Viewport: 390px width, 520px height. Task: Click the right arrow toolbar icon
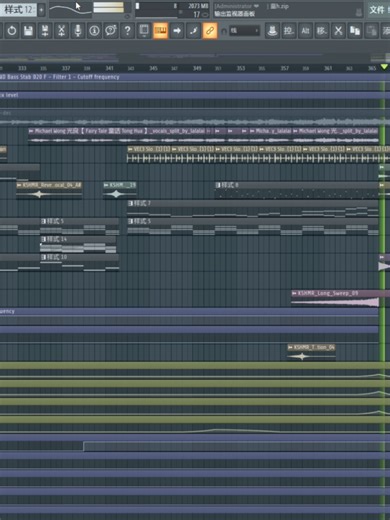point(177,31)
